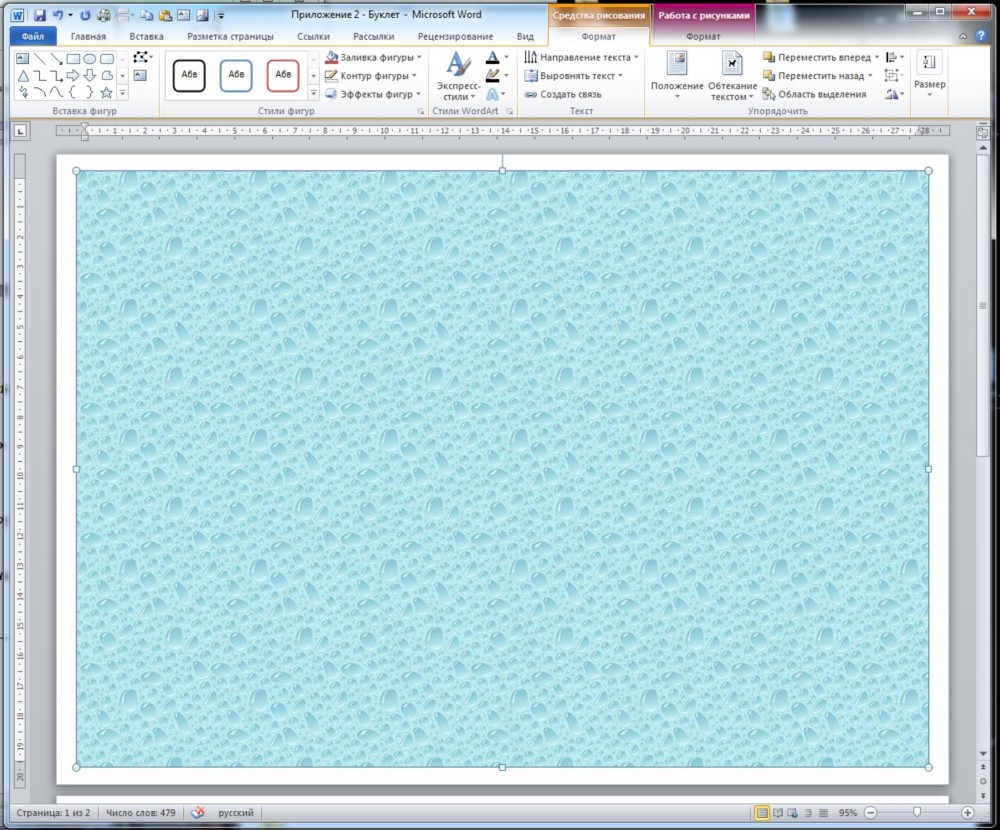The width and height of the screenshot is (1000, 830).
Task: Expand the Заливка фигуры dropdown
Action: (x=417, y=58)
